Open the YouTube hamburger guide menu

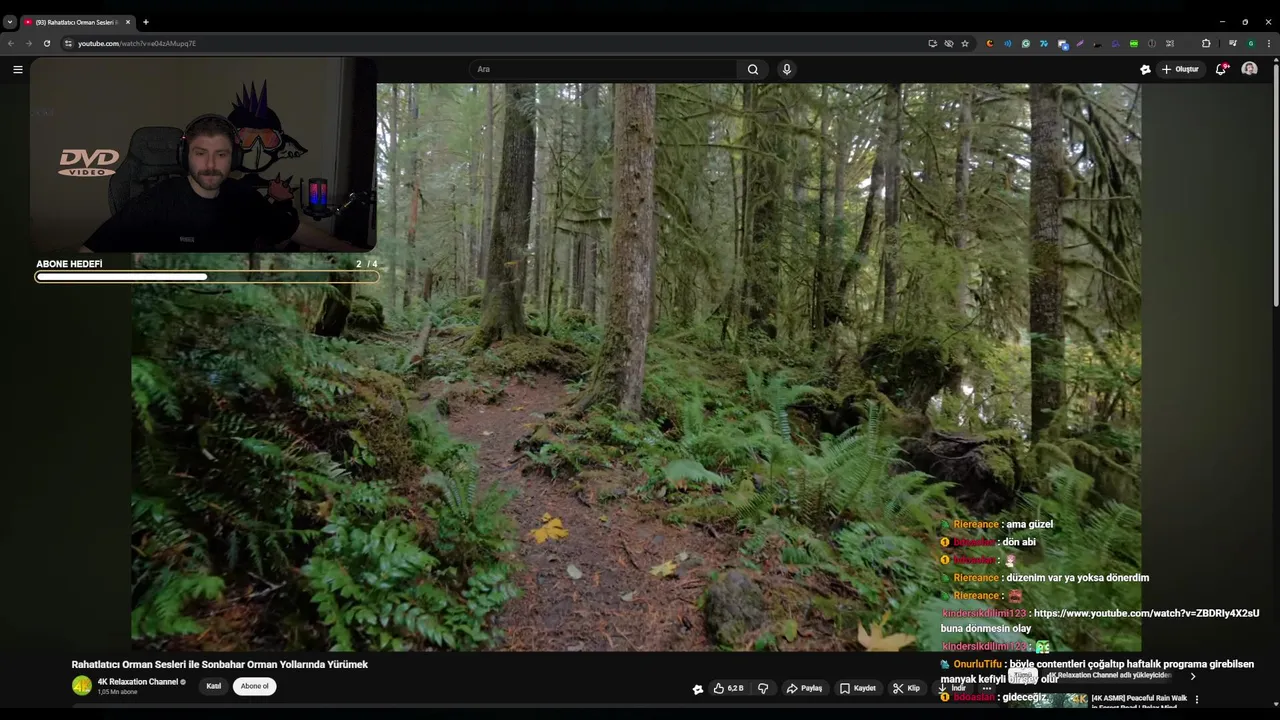pyautogui.click(x=17, y=69)
